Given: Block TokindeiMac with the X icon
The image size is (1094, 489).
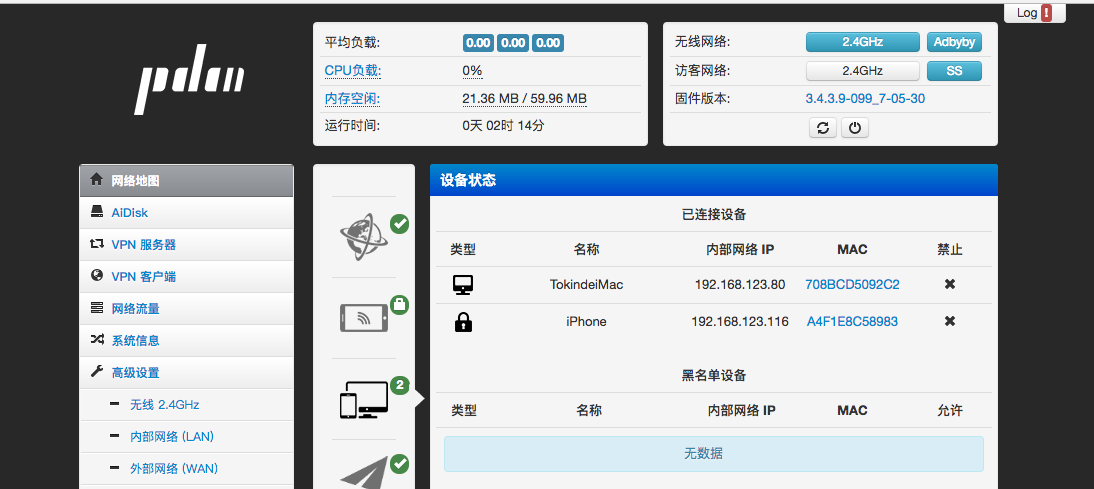Looking at the screenshot, I should [949, 285].
